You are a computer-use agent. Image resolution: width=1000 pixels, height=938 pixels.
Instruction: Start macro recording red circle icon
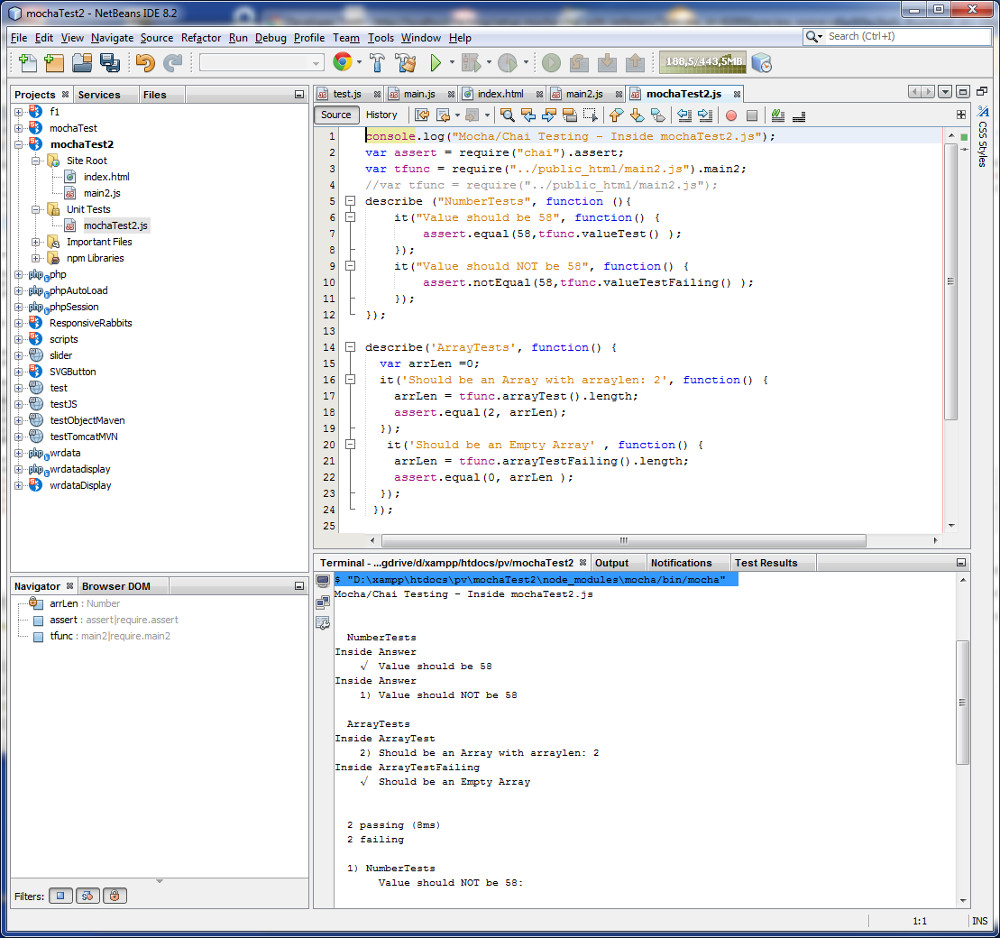[x=732, y=115]
